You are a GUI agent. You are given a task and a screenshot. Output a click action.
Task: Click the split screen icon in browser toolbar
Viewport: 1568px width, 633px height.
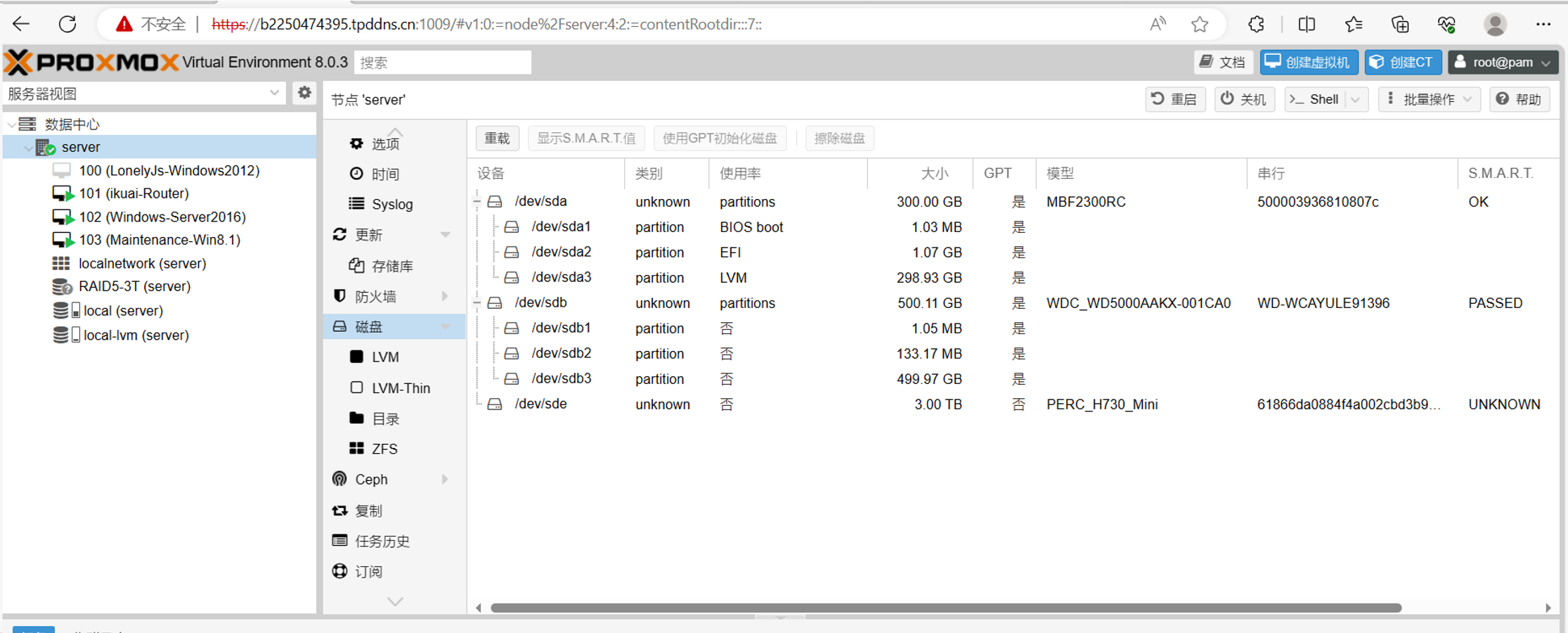[x=1307, y=25]
